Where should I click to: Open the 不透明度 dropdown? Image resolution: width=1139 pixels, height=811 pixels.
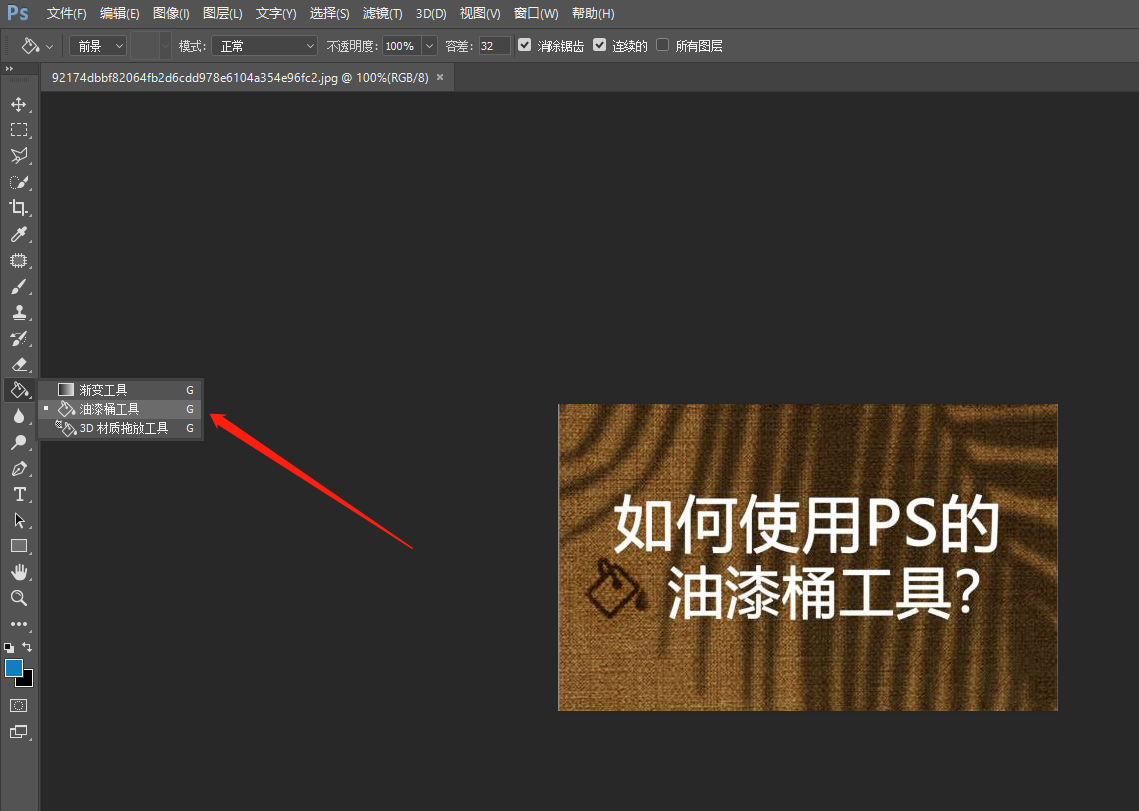(429, 45)
